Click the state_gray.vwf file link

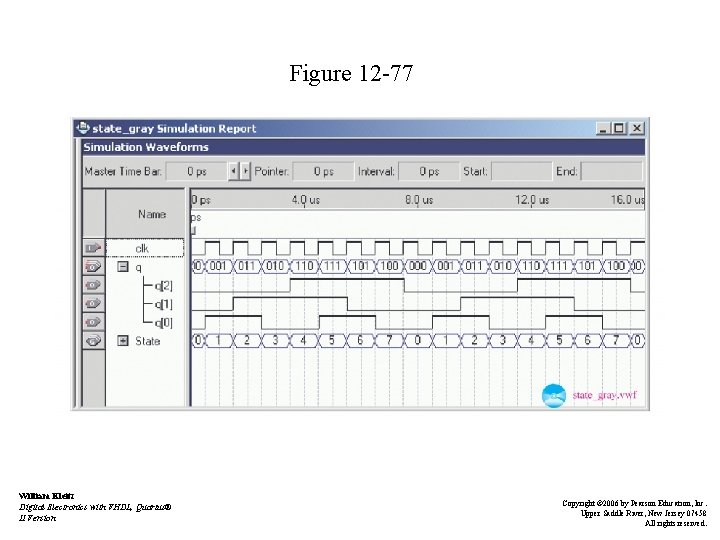pos(604,395)
